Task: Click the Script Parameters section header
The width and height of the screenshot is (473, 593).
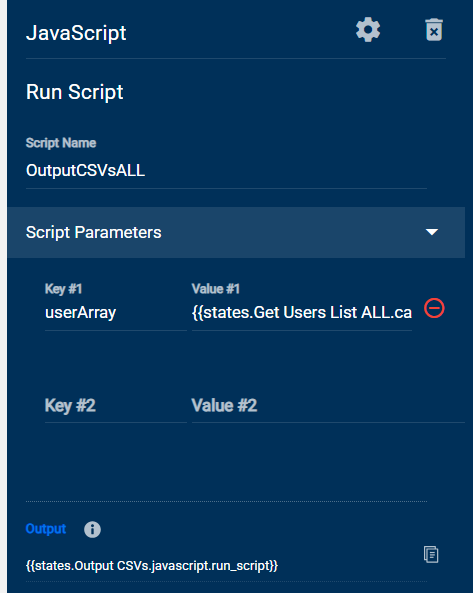Action: pyautogui.click(x=236, y=232)
